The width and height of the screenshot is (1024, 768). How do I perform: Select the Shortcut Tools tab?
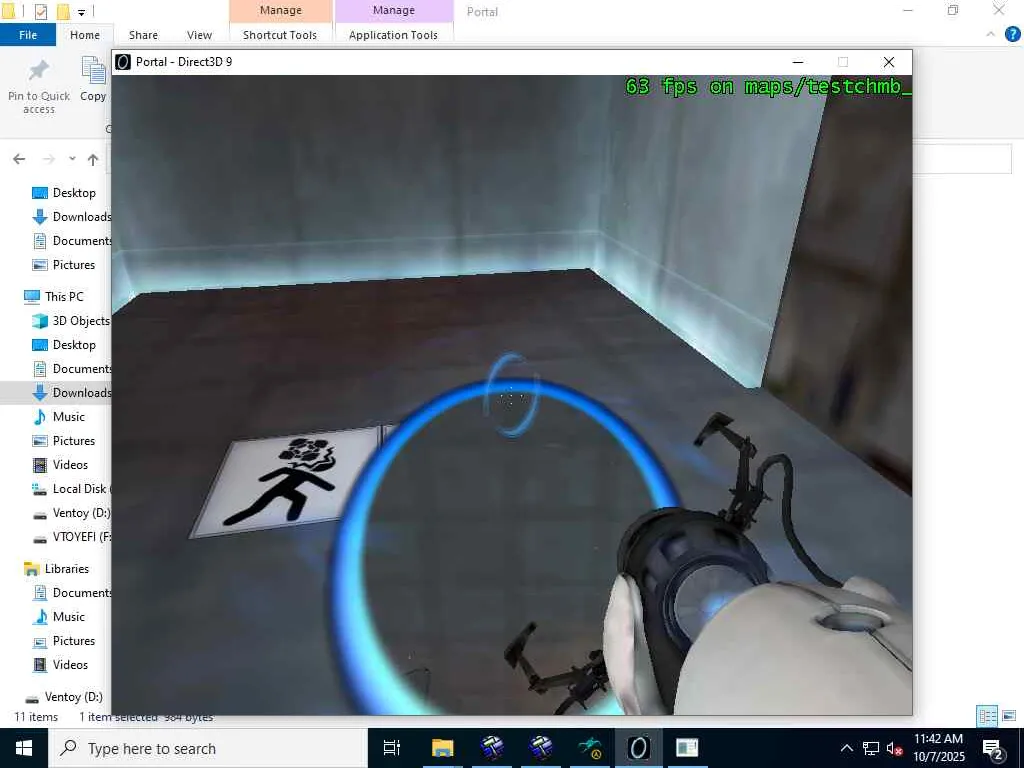click(280, 35)
